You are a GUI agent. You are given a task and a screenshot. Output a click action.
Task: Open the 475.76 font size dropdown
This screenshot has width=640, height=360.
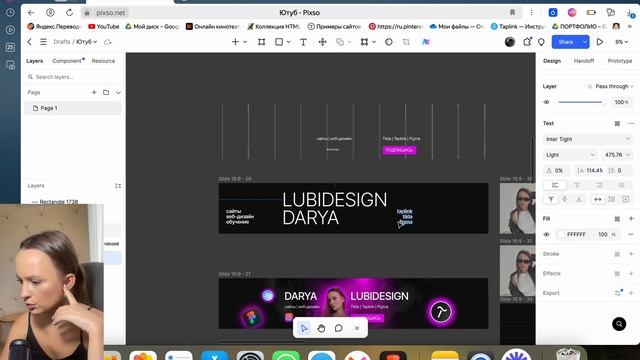click(618, 155)
